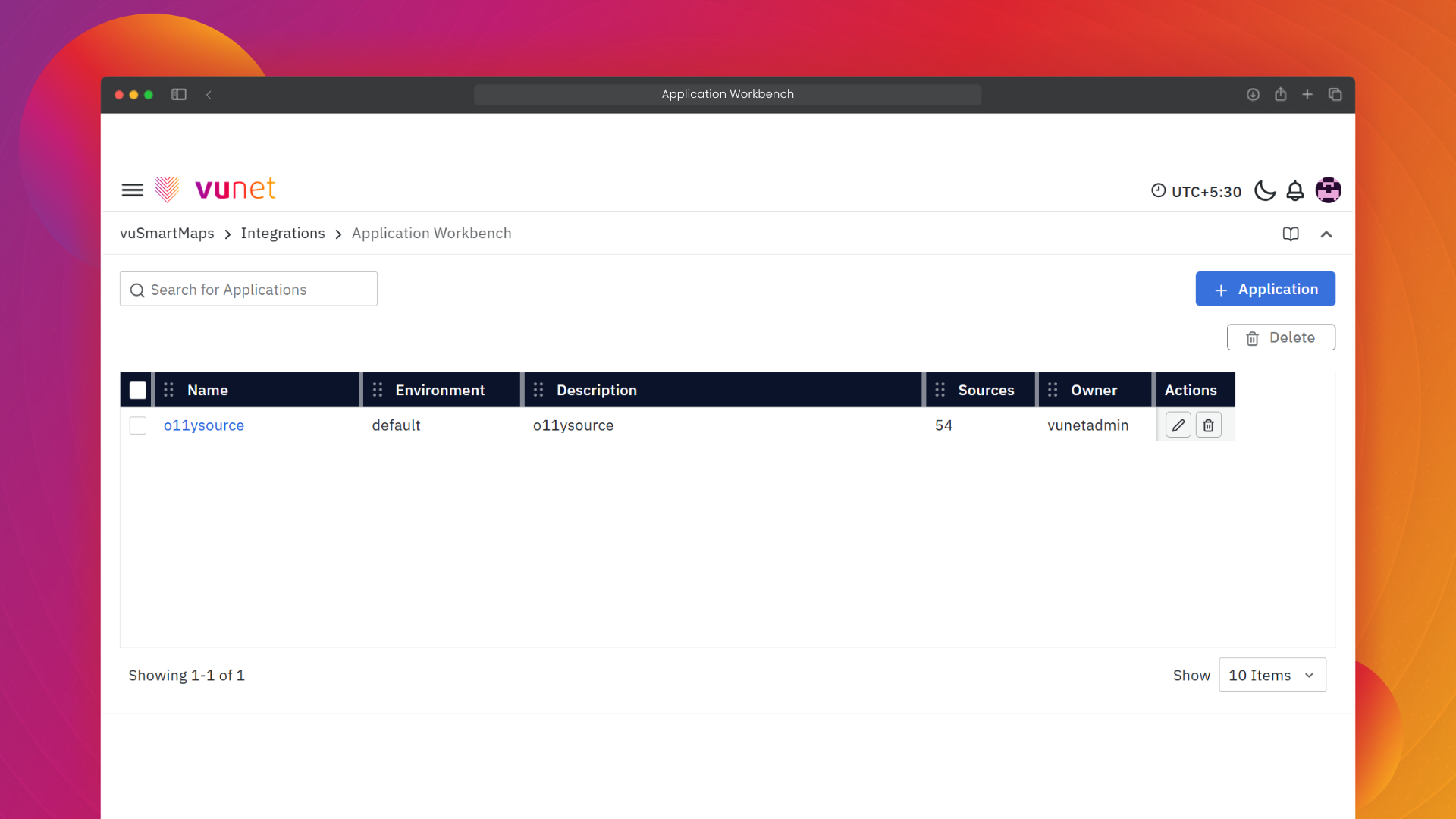Image resolution: width=1456 pixels, height=819 pixels.
Task: Toggle dark mode moon icon
Action: [x=1264, y=190]
